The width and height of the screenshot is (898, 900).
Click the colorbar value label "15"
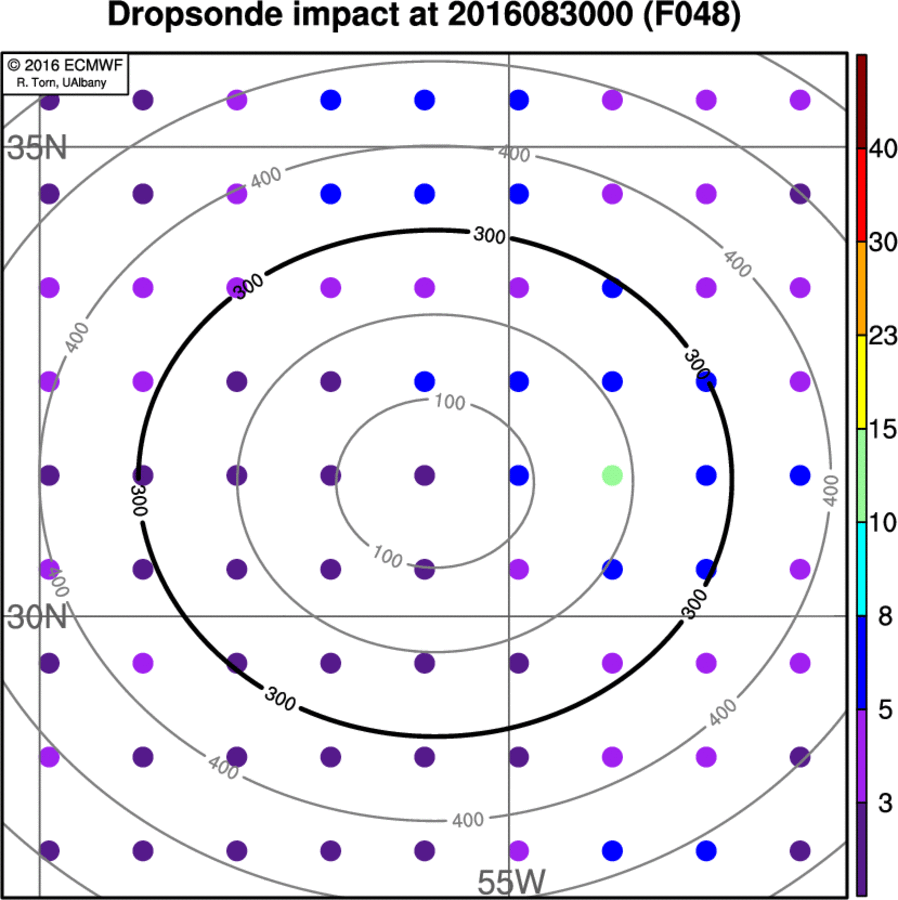pyautogui.click(x=883, y=429)
